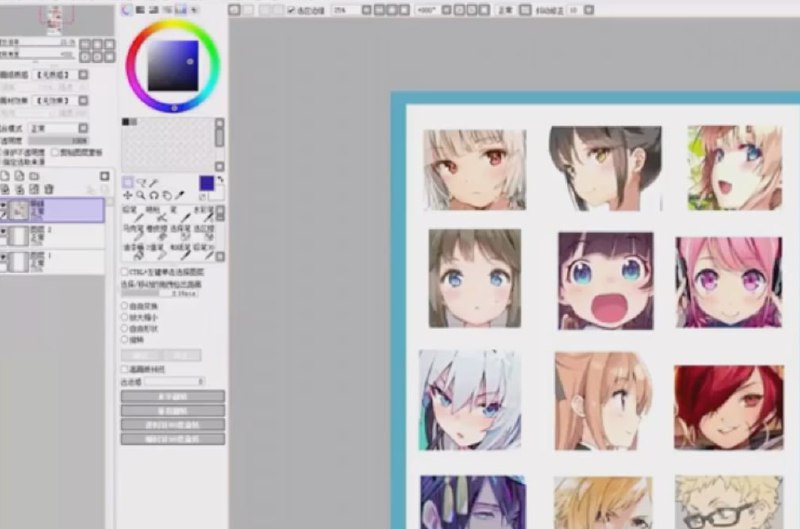Open the layer blend mode (正常) dropdown

(83, 128)
